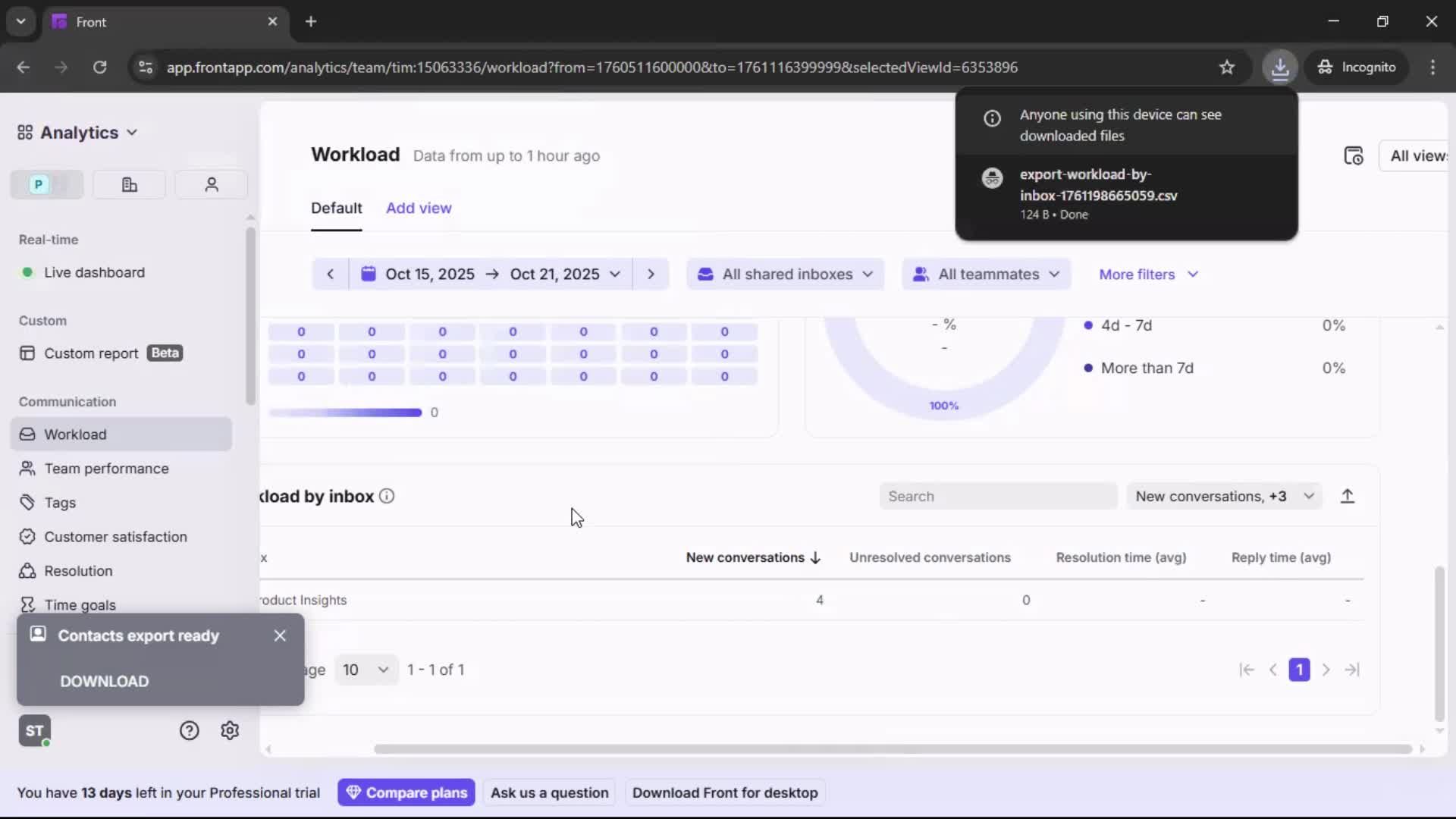
Task: Click DOWNLOAD in contacts export notification
Action: click(x=104, y=681)
